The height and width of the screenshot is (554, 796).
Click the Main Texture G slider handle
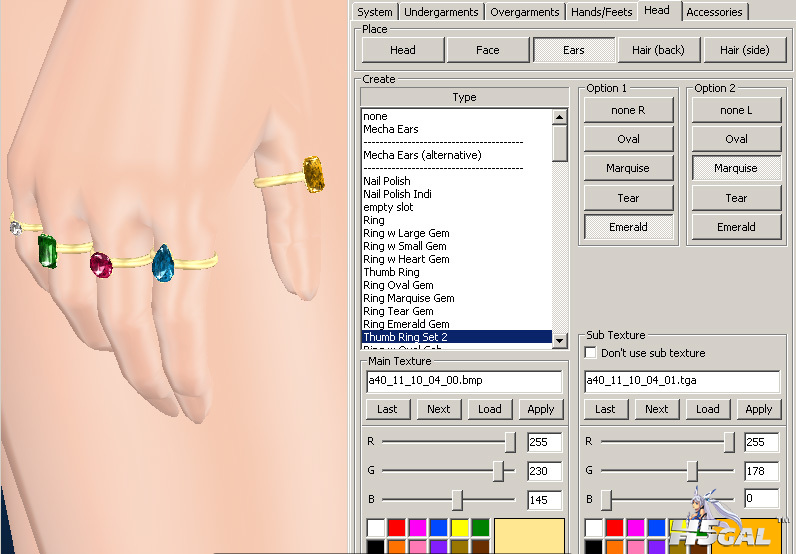(498, 471)
